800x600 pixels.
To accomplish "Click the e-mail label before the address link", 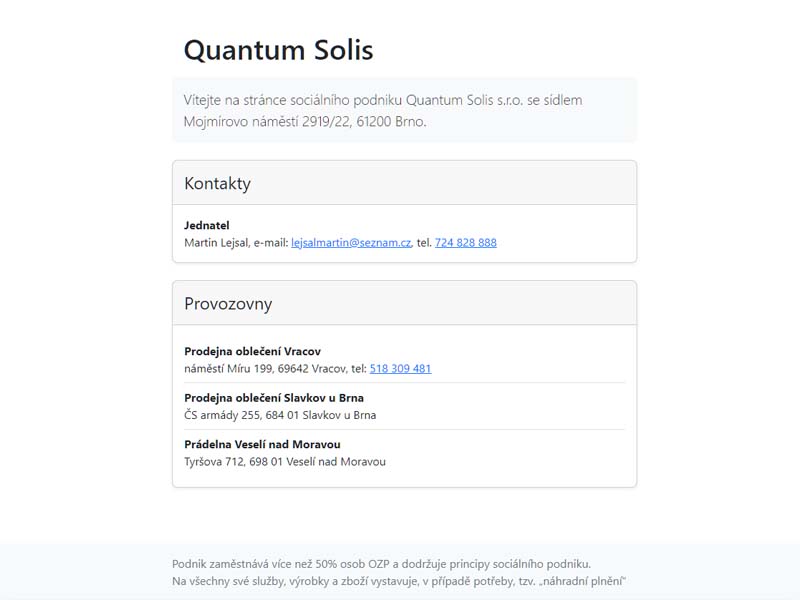I will point(271,243).
